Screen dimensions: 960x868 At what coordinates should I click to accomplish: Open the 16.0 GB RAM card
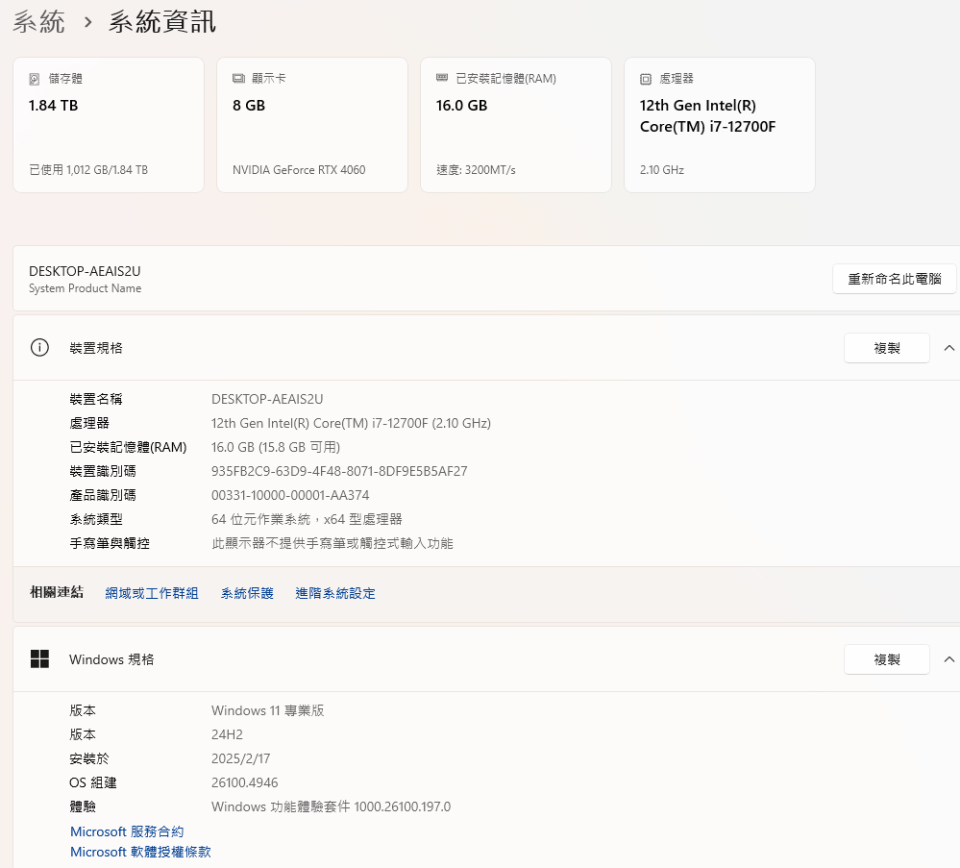tap(516, 125)
